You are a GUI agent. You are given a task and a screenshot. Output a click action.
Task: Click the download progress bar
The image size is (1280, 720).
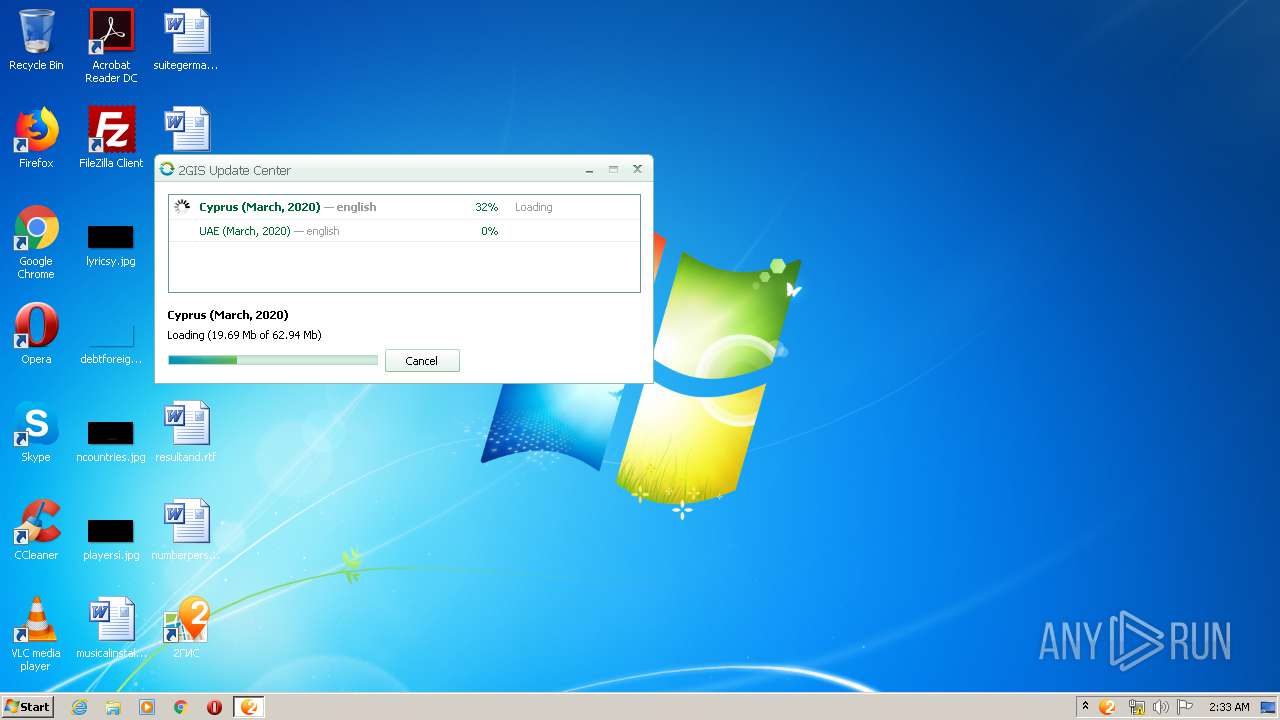tap(273, 360)
